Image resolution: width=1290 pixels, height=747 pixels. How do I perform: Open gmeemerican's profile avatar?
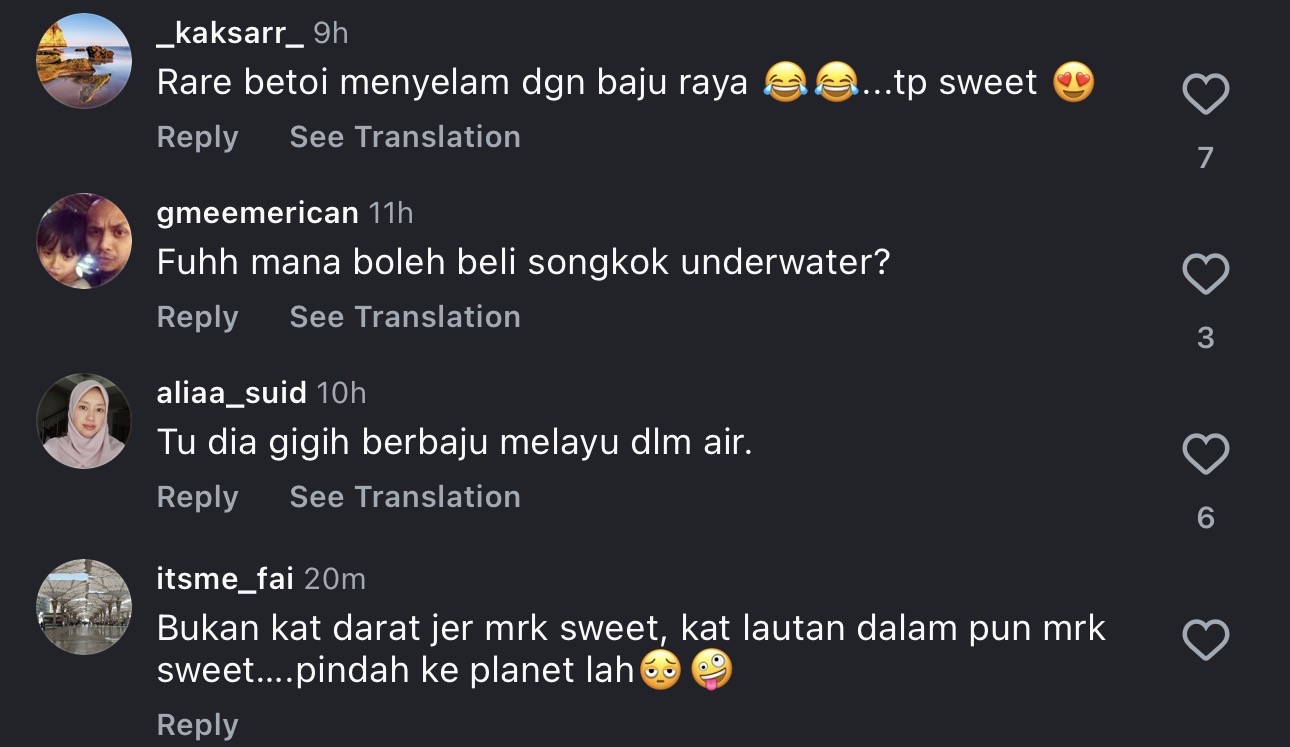tap(84, 241)
